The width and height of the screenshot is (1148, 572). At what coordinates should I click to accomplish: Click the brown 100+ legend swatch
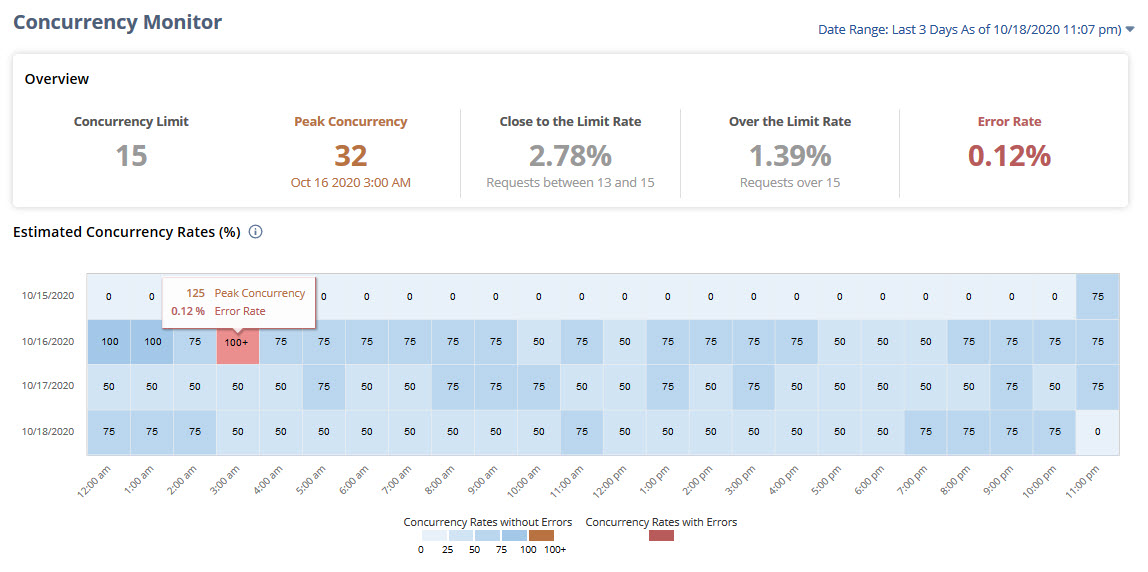coord(541,535)
